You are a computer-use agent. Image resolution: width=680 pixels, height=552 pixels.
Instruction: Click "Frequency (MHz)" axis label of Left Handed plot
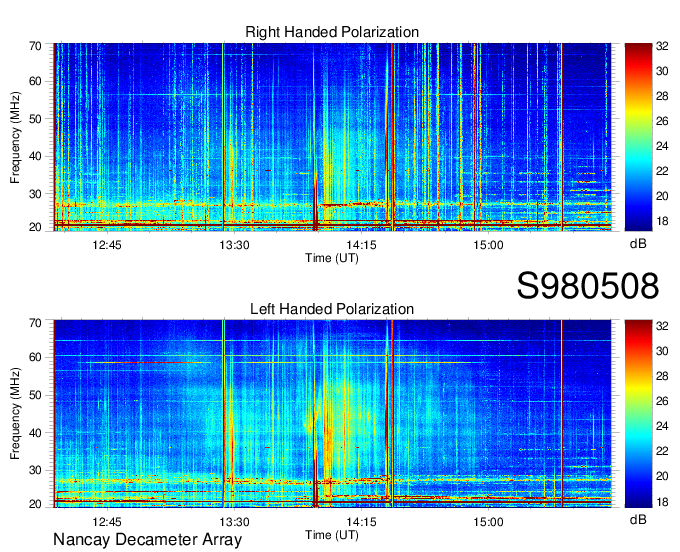pos(15,414)
